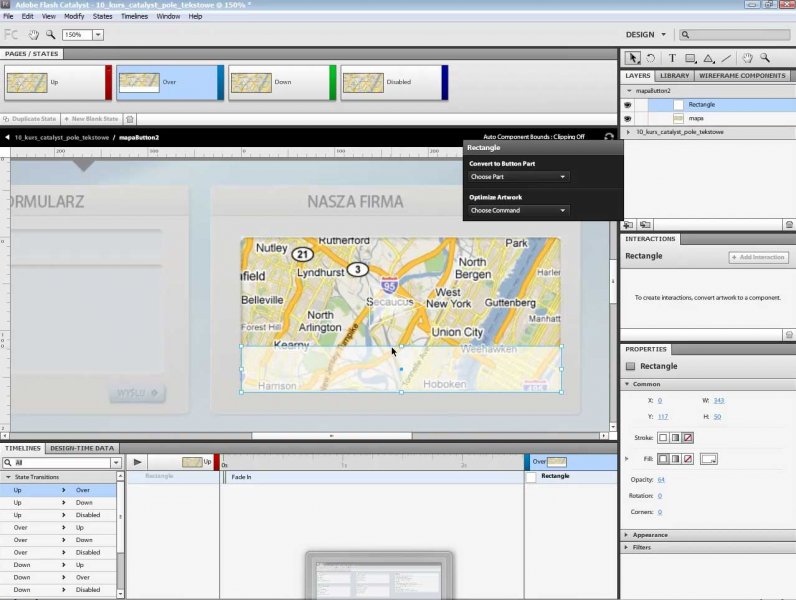Open the Modify menu

[74, 17]
